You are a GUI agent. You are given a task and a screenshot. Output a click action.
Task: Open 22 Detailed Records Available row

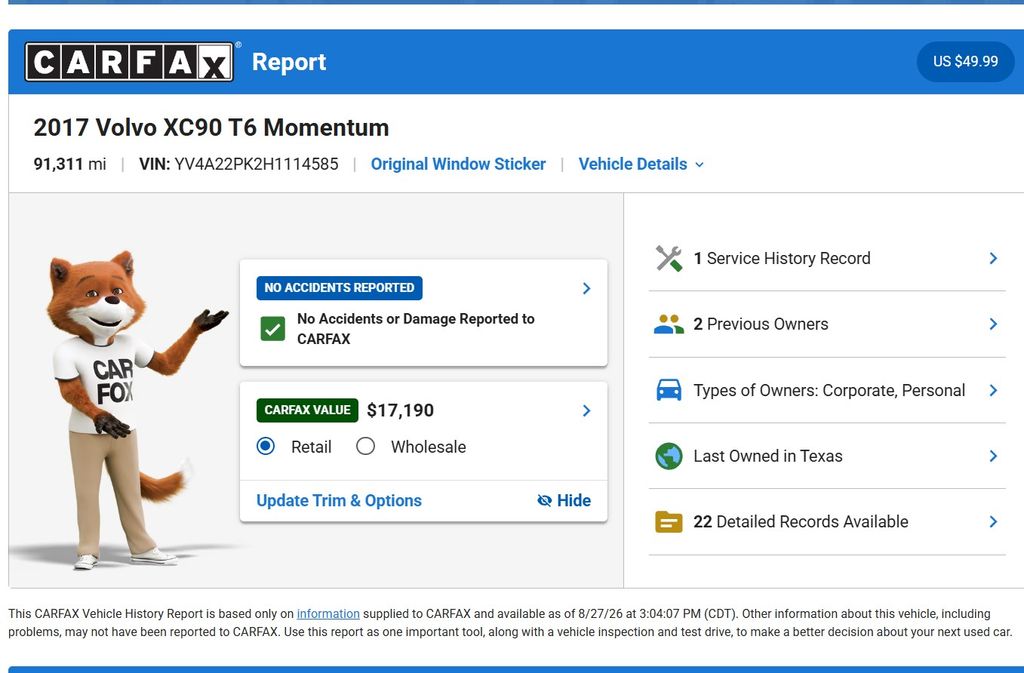point(827,522)
